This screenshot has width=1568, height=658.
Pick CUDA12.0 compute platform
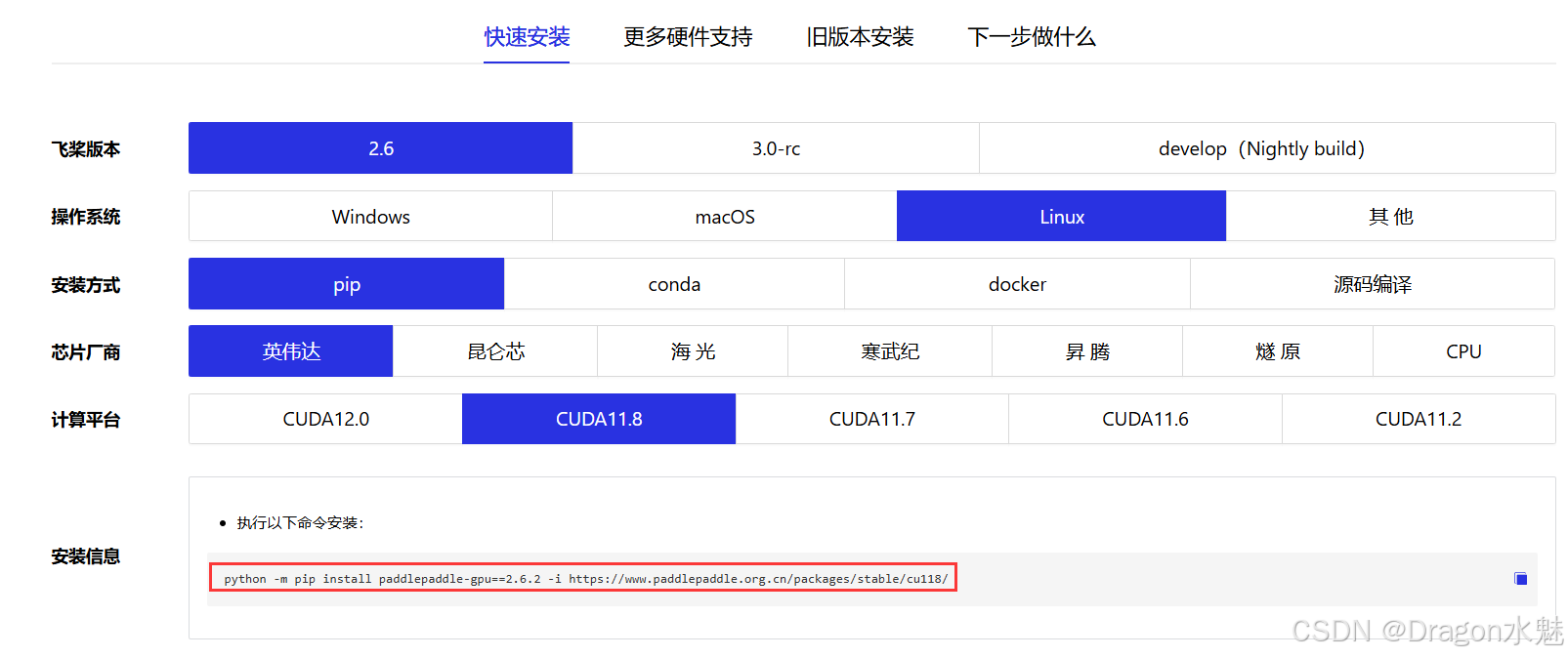pyautogui.click(x=325, y=419)
